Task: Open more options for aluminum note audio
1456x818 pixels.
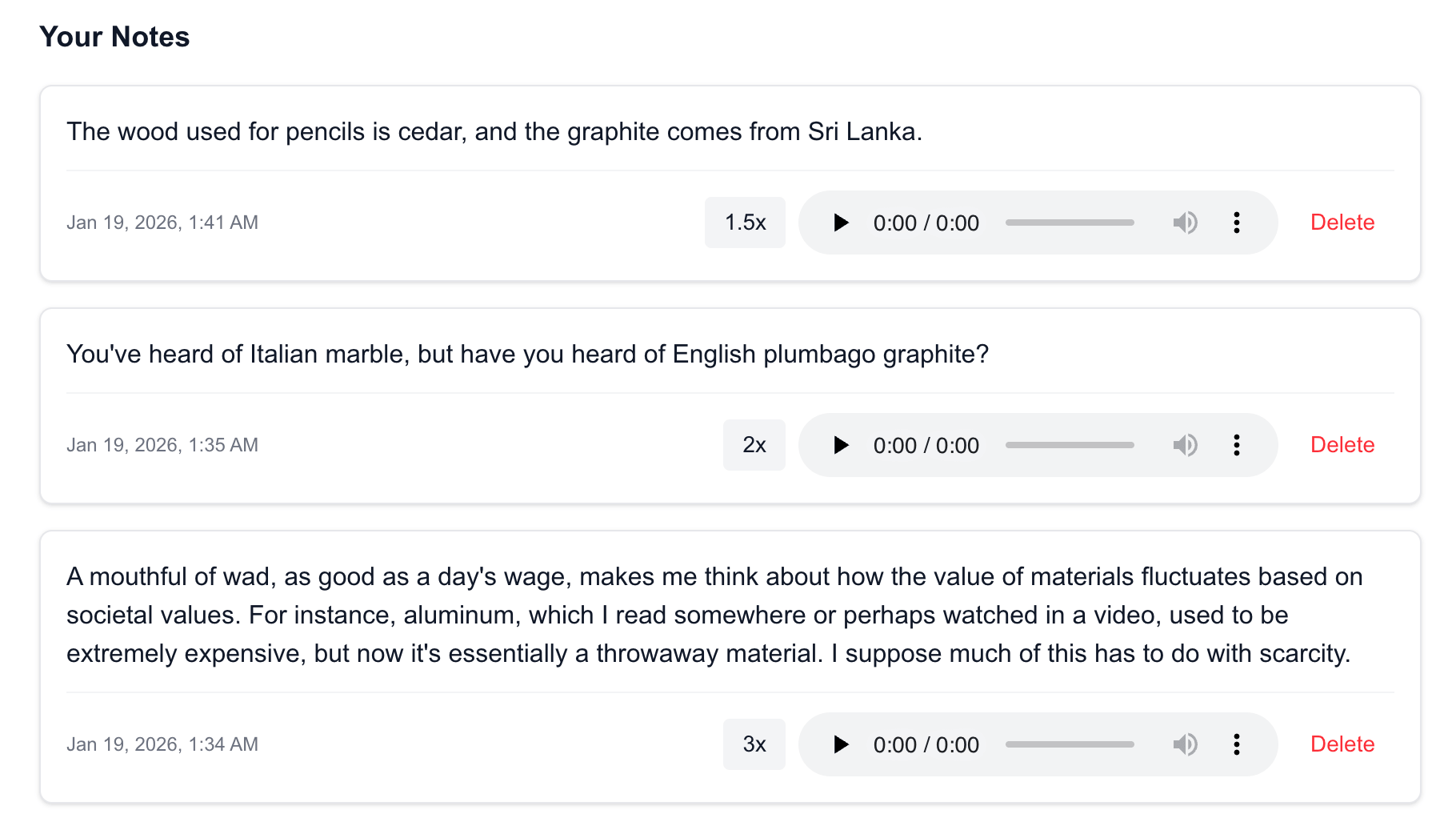Action: coord(1236,744)
